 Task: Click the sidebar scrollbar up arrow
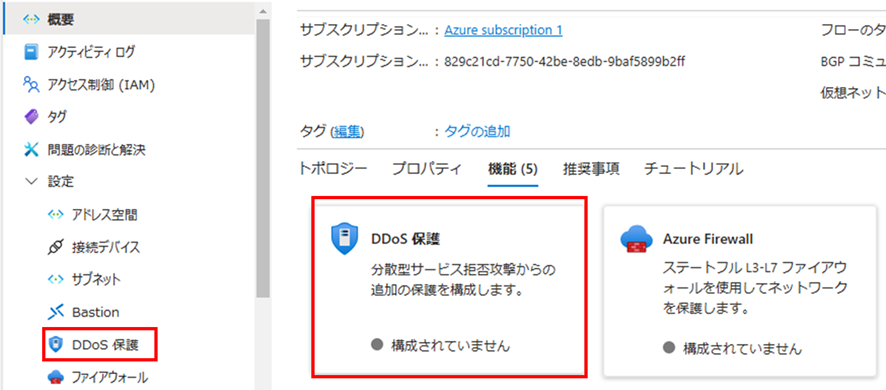coord(263,11)
